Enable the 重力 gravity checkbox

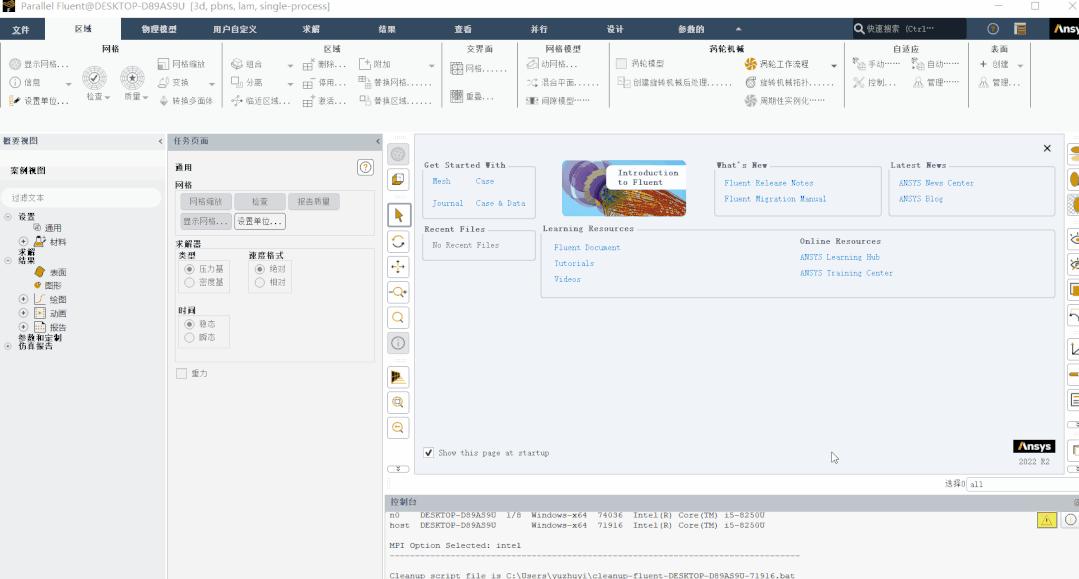[182, 373]
